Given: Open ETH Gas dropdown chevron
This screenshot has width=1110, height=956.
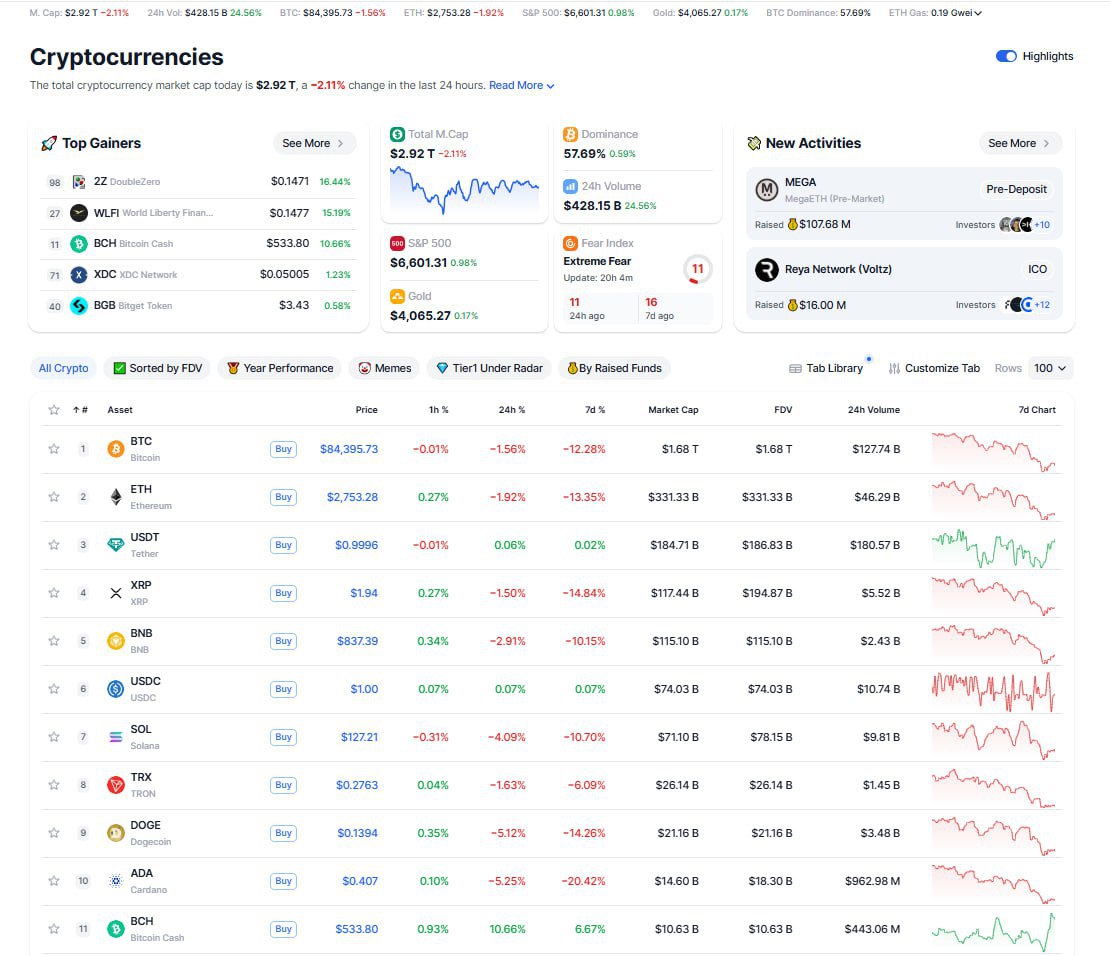Looking at the screenshot, I should (978, 13).
